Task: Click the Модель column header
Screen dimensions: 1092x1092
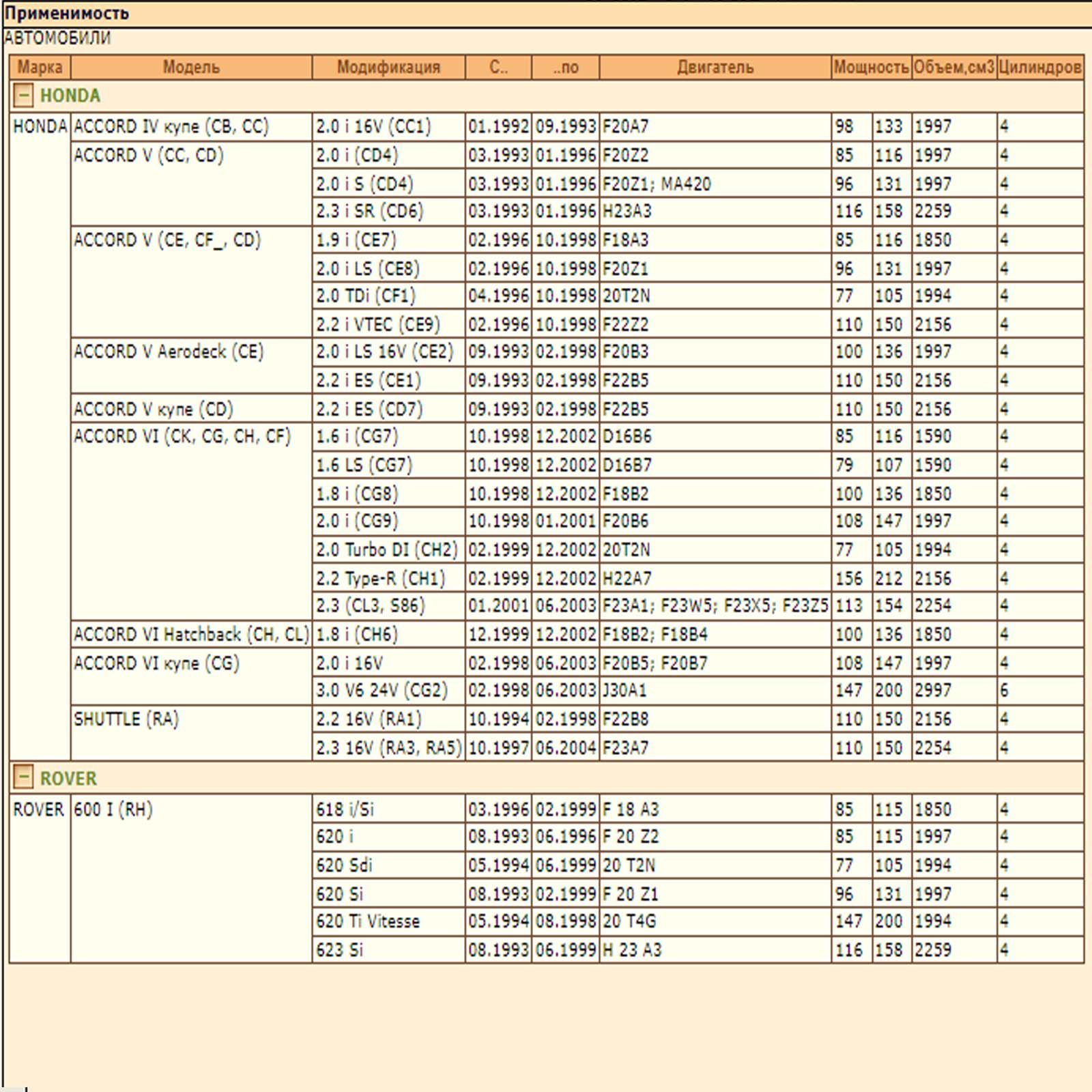Action: click(191, 67)
